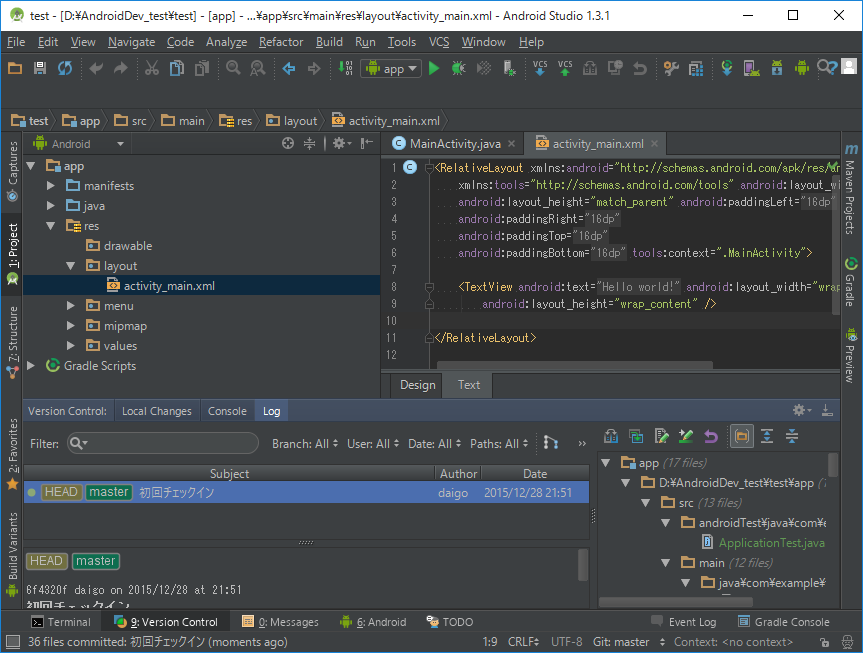Toggle the Favorites side tool window
The width and height of the screenshot is (863, 653).
tap(12, 454)
